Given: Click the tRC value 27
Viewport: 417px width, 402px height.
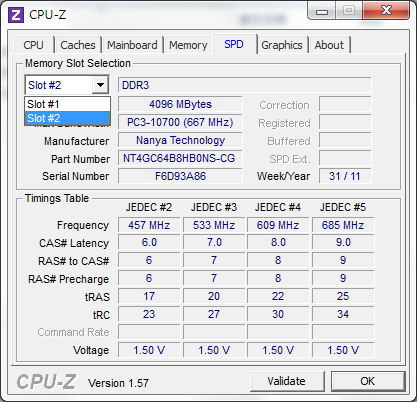Looking at the screenshot, I should [x=214, y=314].
